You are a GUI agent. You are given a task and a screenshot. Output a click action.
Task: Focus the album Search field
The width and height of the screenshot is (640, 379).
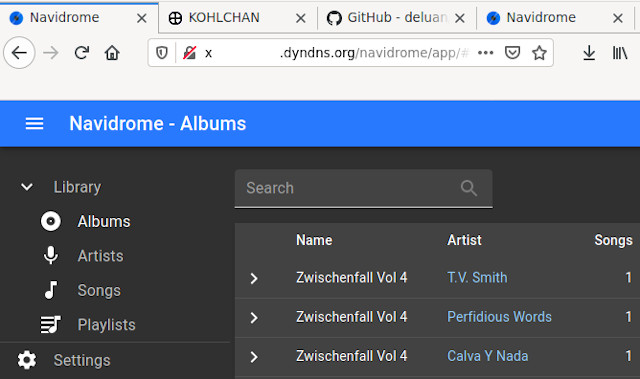tap(363, 188)
